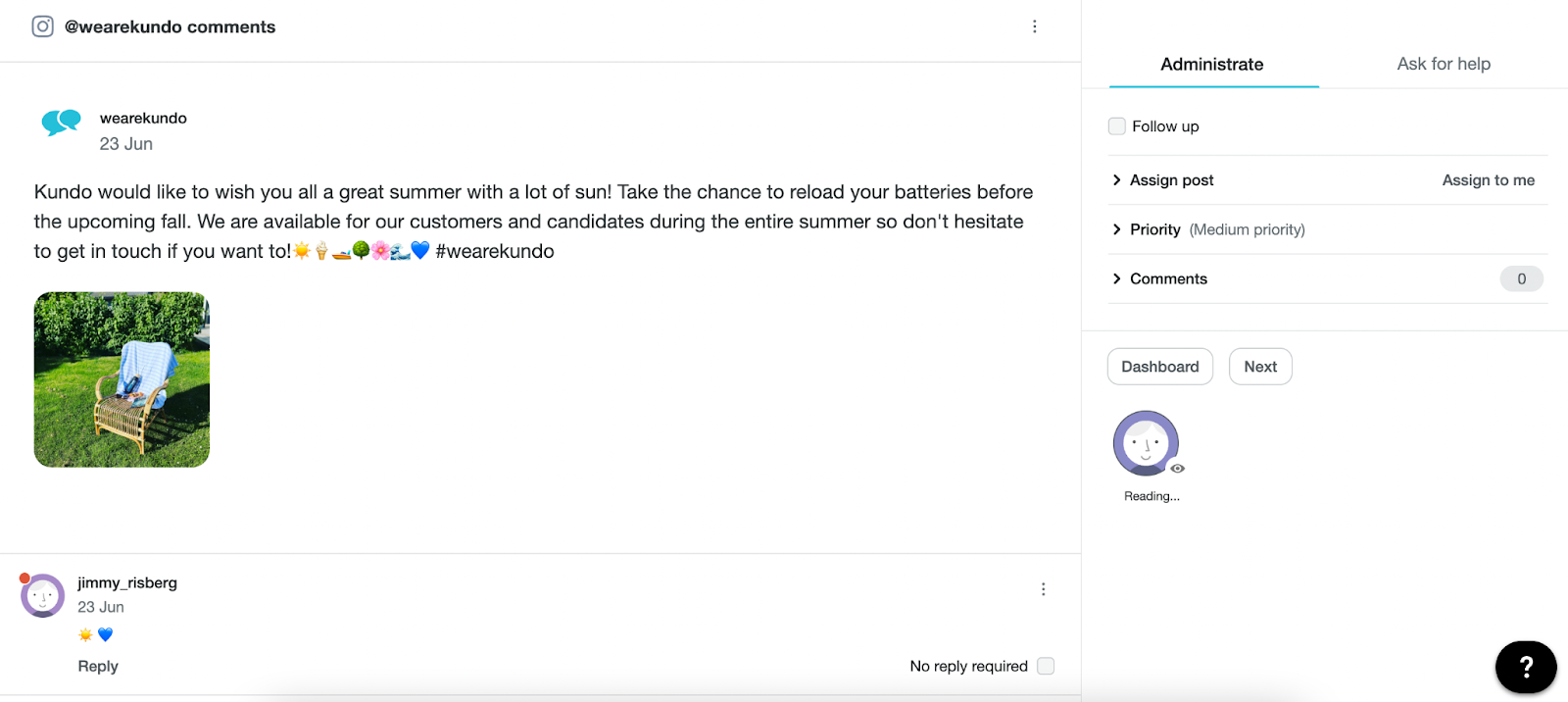Expand the Comments section

(x=1168, y=278)
